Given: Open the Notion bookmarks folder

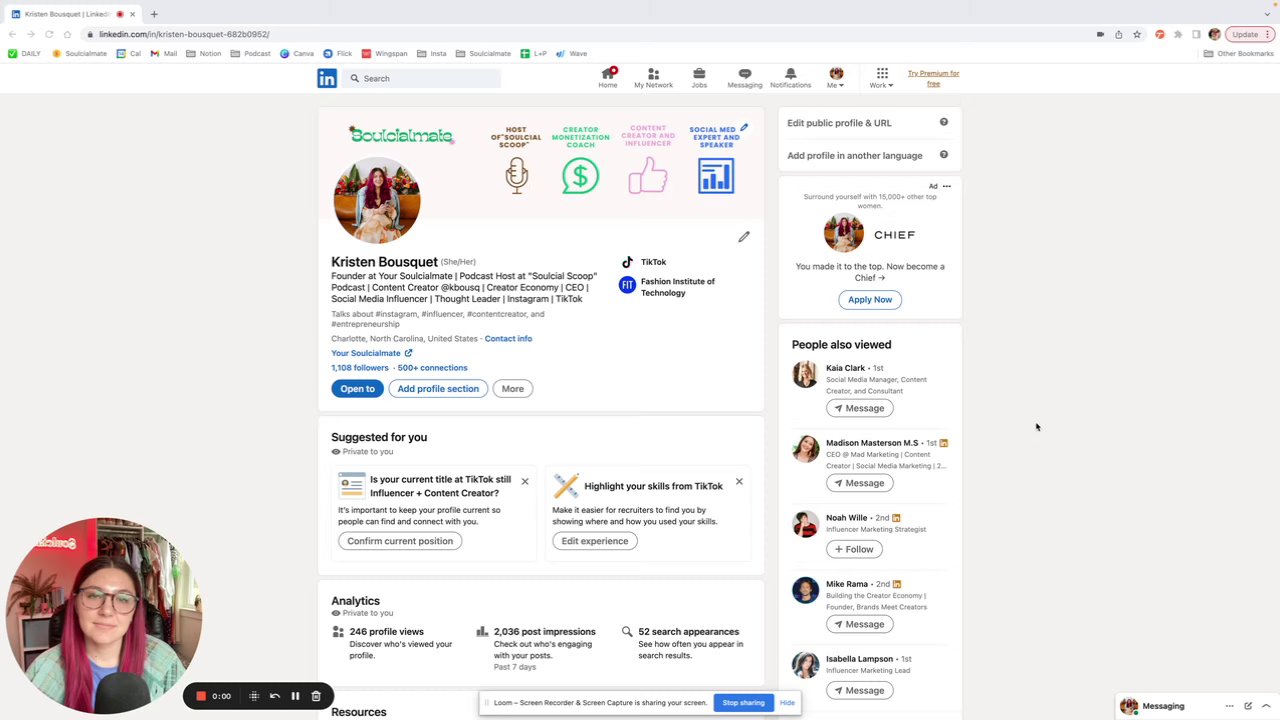Looking at the screenshot, I should point(204,54).
